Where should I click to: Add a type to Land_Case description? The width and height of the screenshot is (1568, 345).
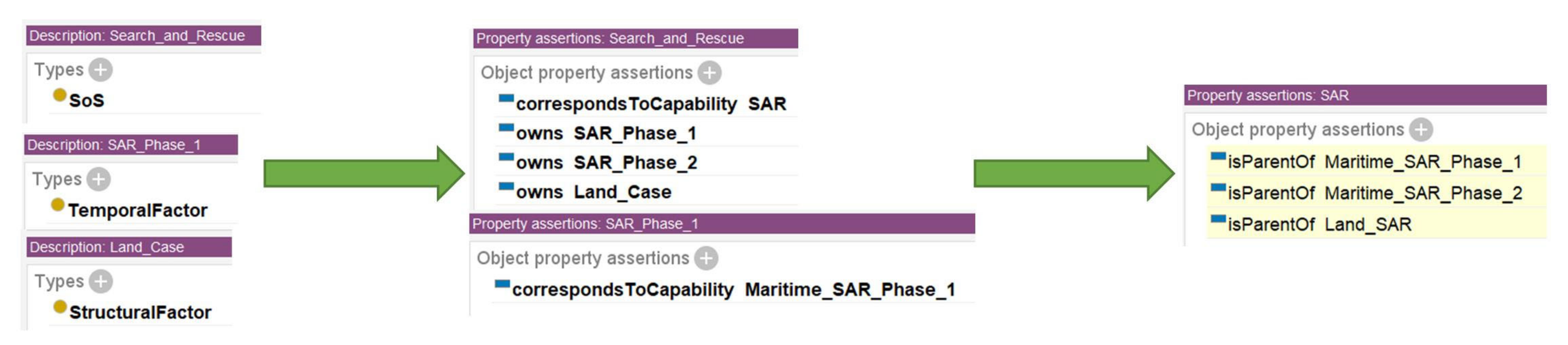click(x=100, y=281)
